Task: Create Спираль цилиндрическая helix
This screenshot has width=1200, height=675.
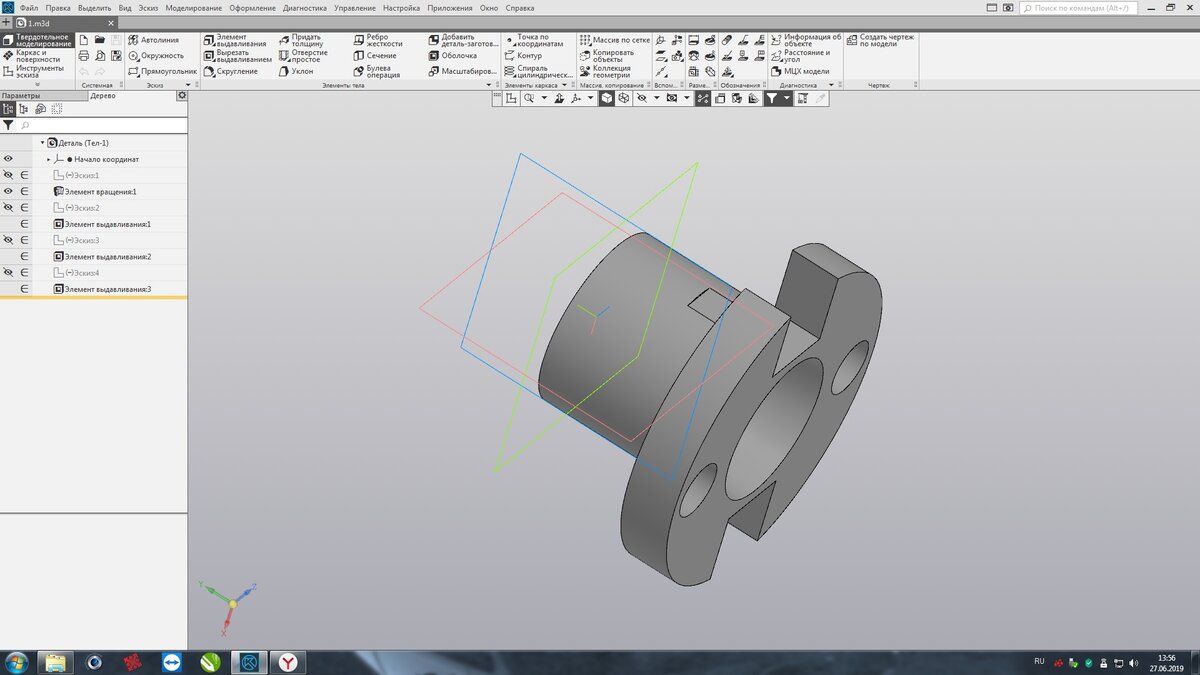Action: [538, 72]
